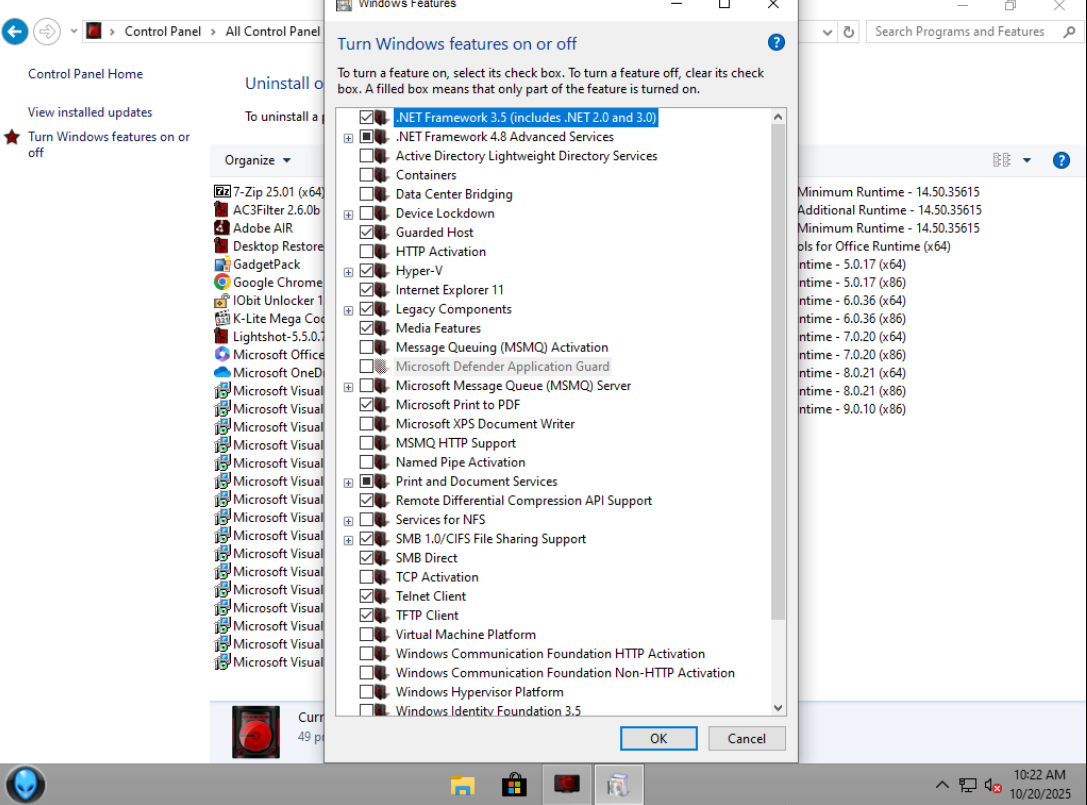The height and width of the screenshot is (805, 1087).
Task: Check HTTP Activation checkbox
Action: click(367, 251)
